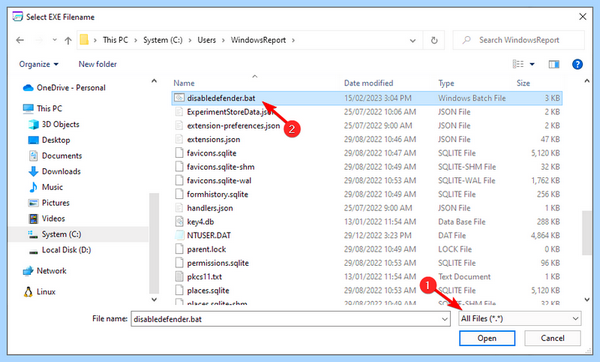Image resolution: width=600 pixels, height=362 pixels.
Task: Click the pkcs11.txt document icon
Action: tap(179, 276)
